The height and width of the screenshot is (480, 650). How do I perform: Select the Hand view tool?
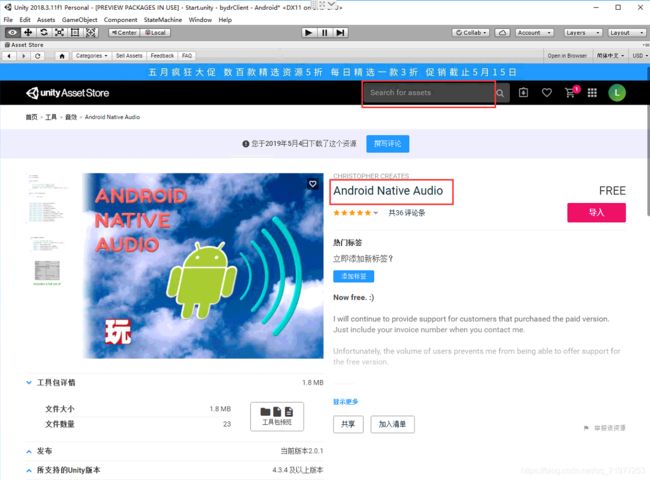coord(12,32)
